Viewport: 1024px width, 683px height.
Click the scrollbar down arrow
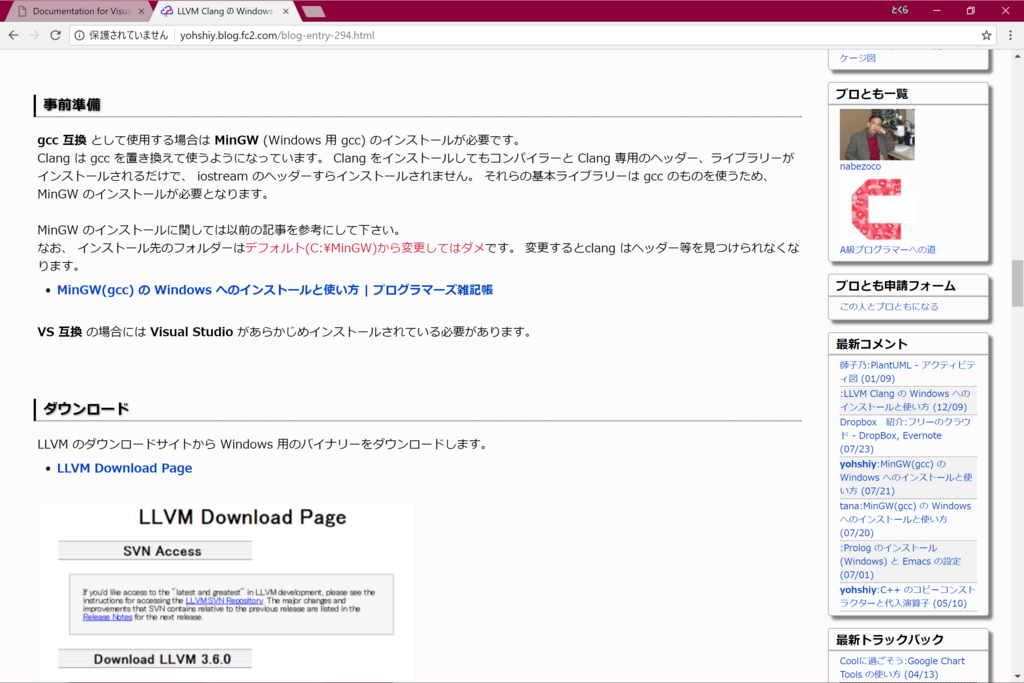[1017, 676]
